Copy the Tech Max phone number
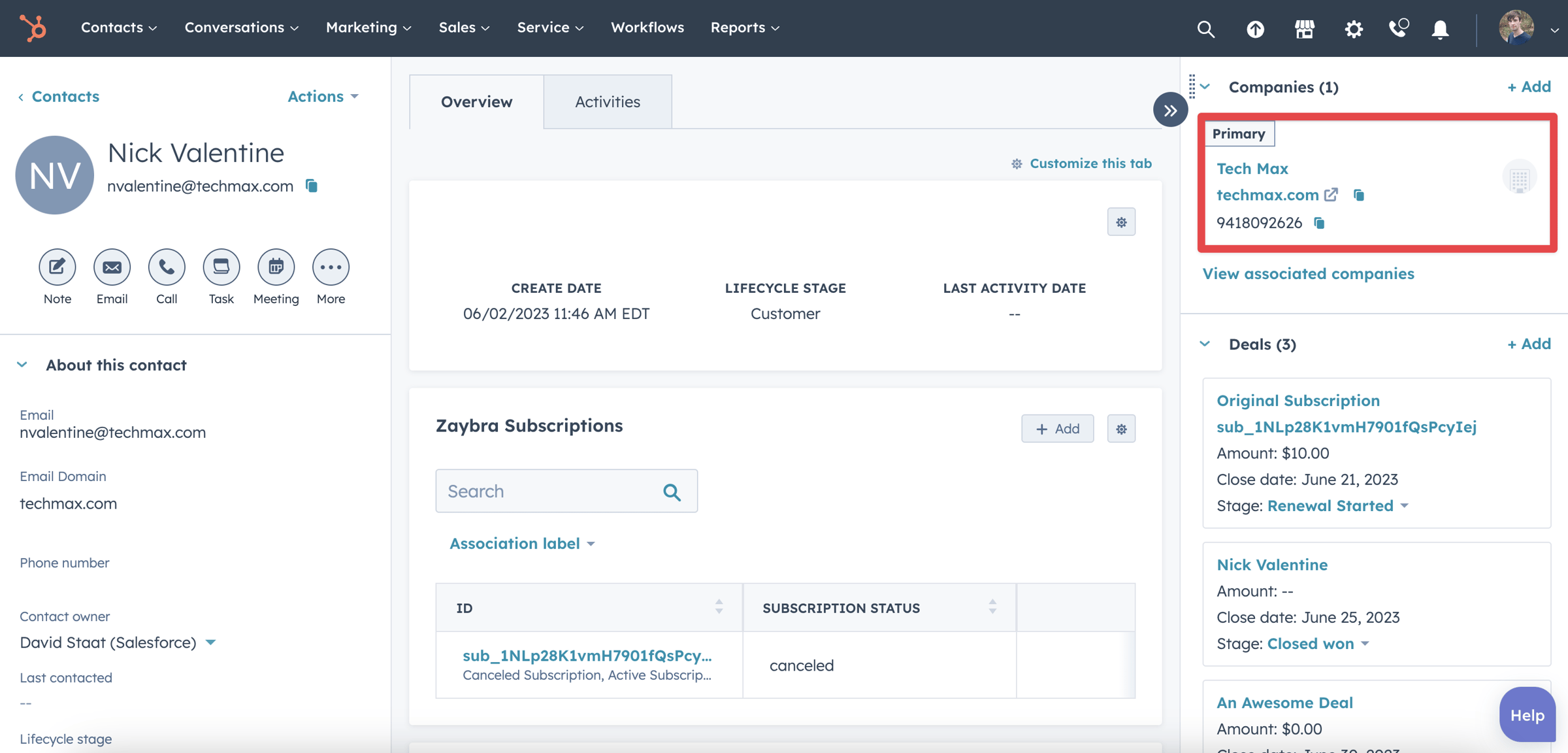Viewport: 1568px width, 753px height. (x=1319, y=224)
